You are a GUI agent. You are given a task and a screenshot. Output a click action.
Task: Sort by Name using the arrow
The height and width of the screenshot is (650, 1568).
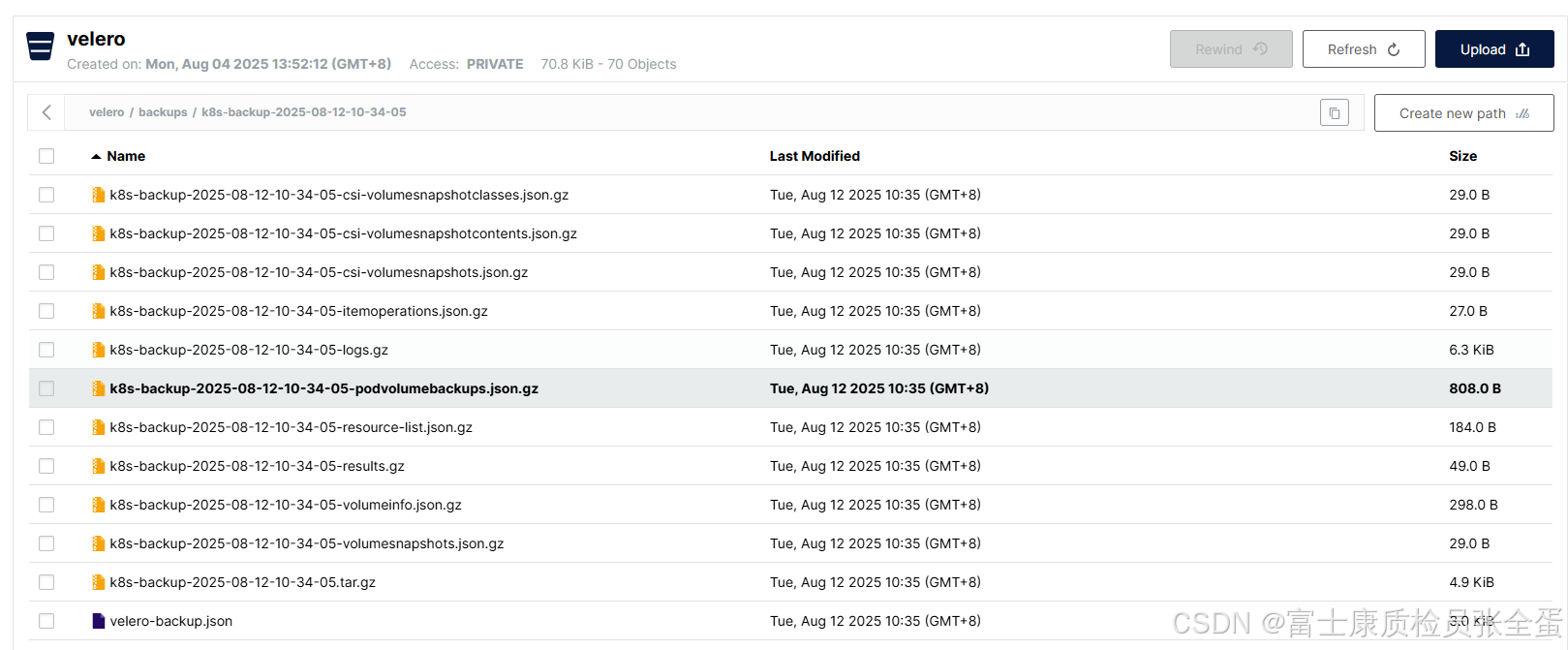pyautogui.click(x=96, y=156)
